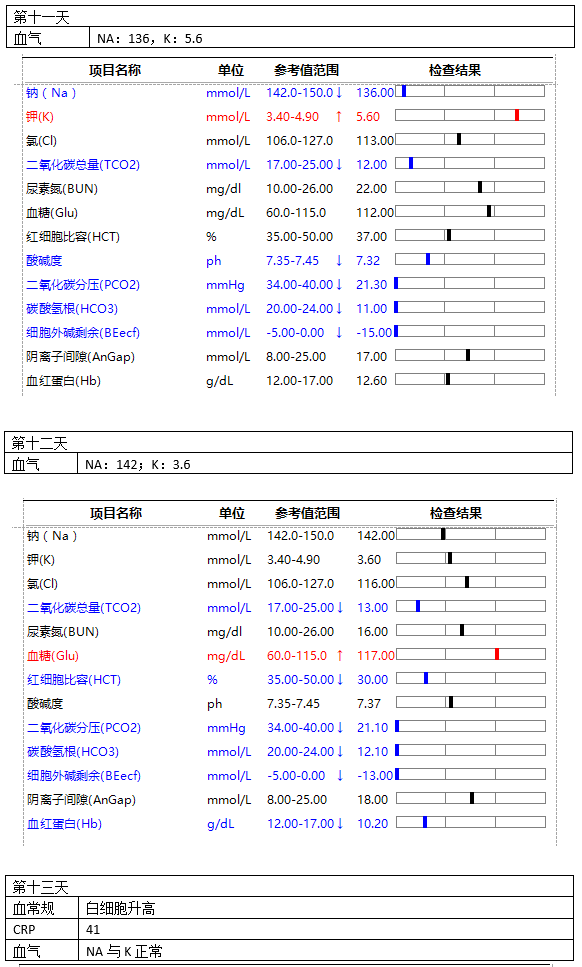Click the 第十一天 day heading
Image resolution: width=582 pixels, height=967 pixels.
(41, 17)
